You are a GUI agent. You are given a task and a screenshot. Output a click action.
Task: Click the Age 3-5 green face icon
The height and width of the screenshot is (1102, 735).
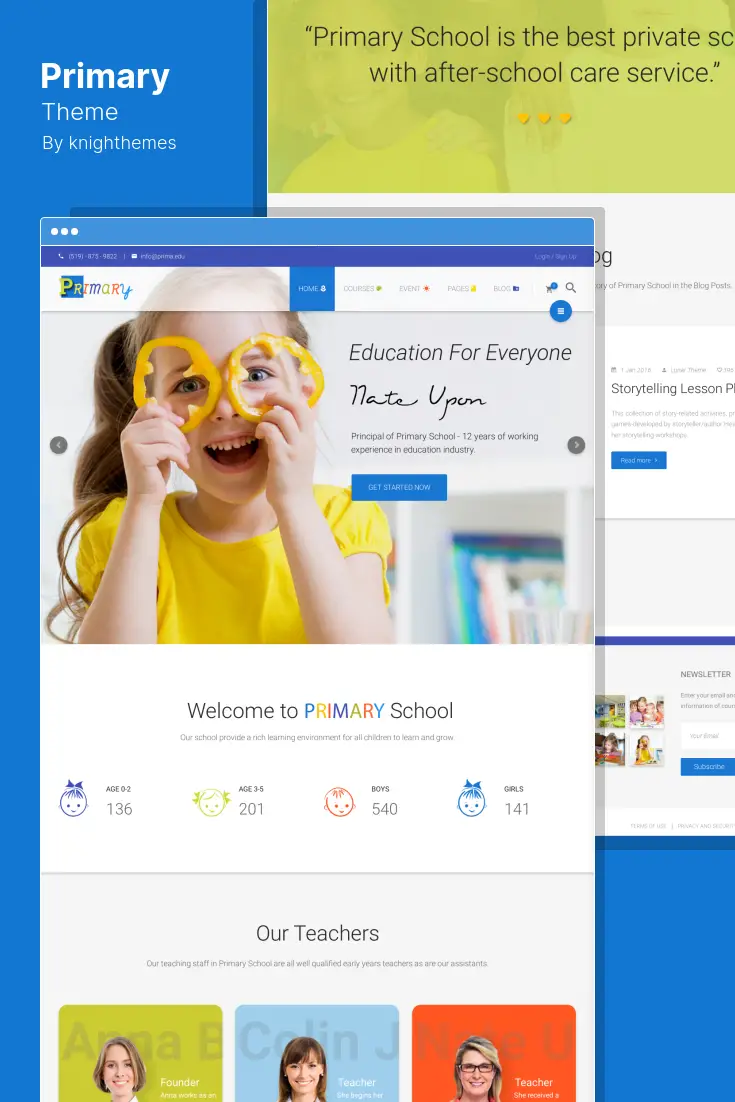point(211,801)
